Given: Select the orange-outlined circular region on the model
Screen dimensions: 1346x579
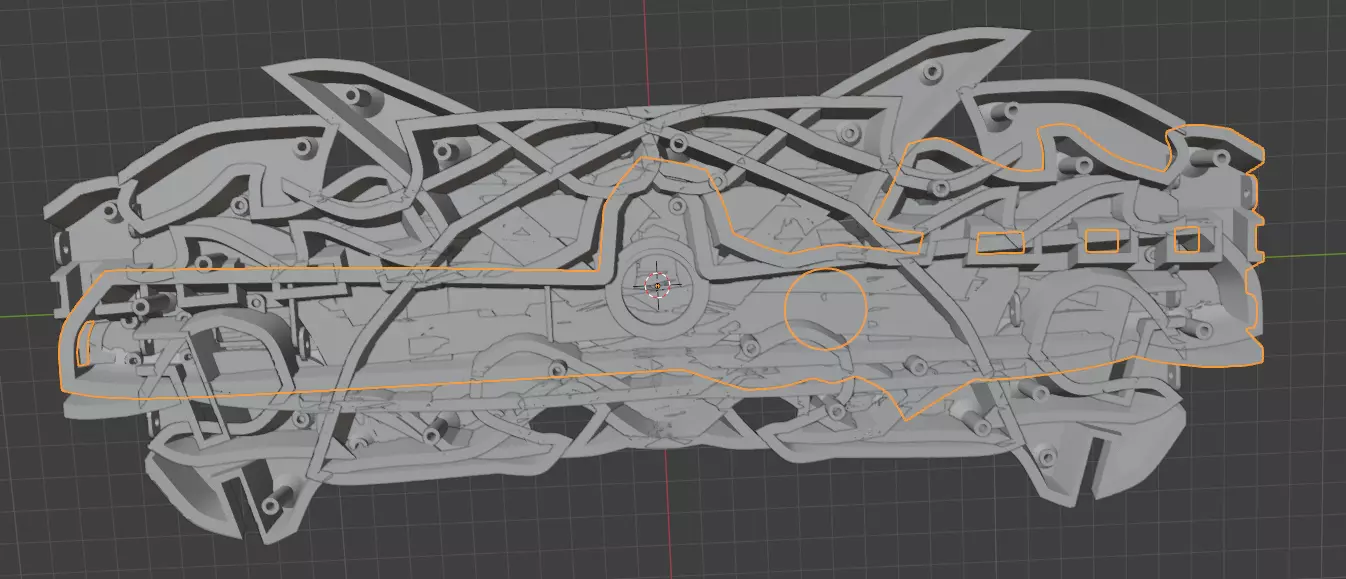Looking at the screenshot, I should [825, 309].
